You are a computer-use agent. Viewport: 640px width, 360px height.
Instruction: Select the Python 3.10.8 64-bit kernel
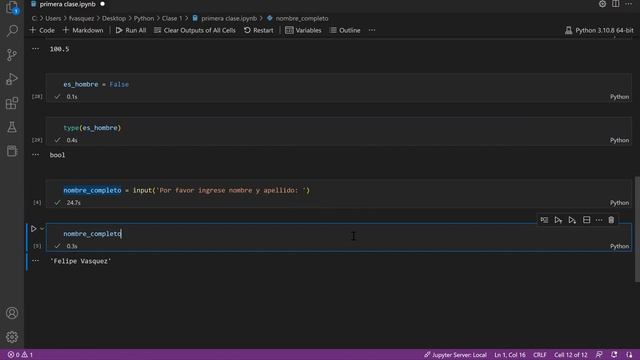tap(599, 30)
